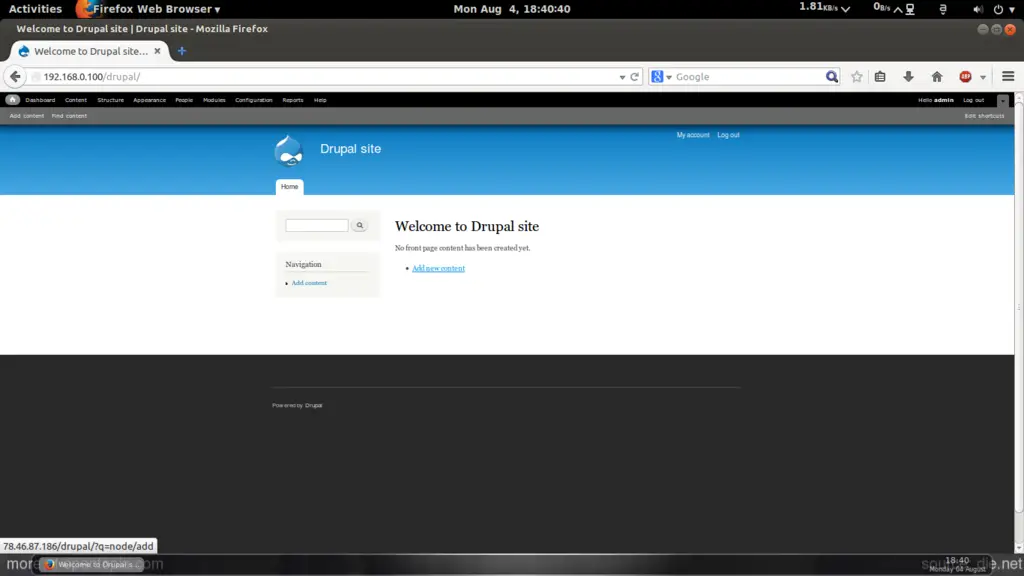Viewport: 1024px width, 576px height.
Task: Open the Appearance admin menu item
Action: coord(150,100)
